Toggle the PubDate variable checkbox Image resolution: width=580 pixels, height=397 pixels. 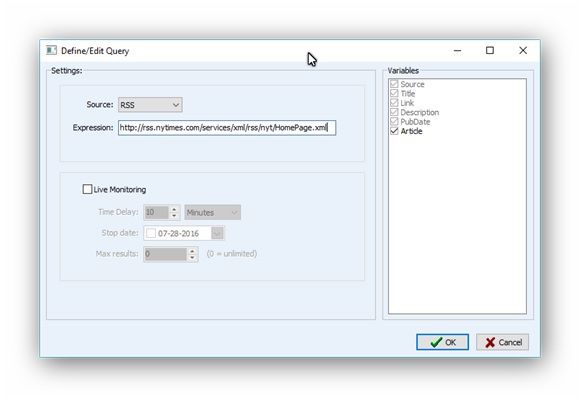394,122
